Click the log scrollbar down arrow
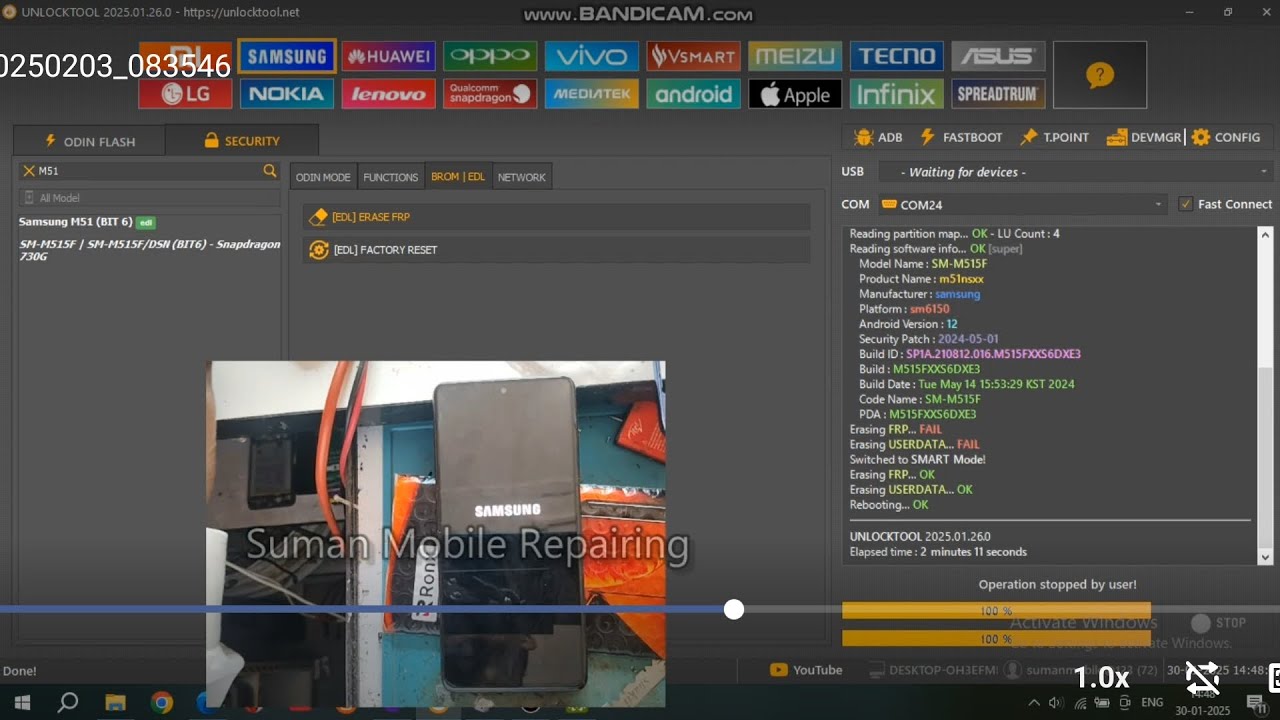The width and height of the screenshot is (1280, 720). 1265,557
